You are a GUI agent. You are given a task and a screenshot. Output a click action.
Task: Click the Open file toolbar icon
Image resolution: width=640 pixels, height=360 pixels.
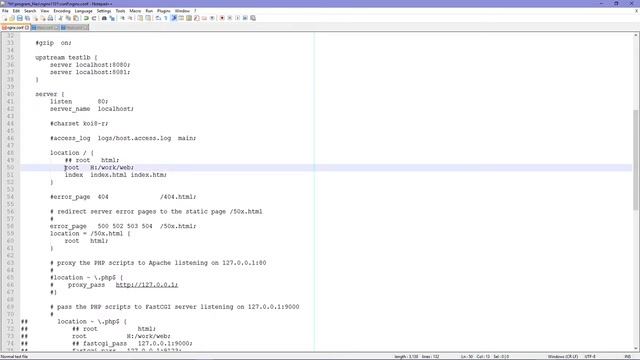12,18
